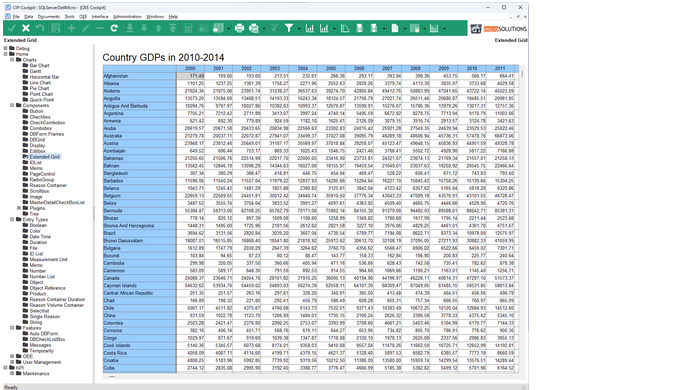Click the green checkmark confirm icon
The width and height of the screenshot is (680, 390).
11,28
